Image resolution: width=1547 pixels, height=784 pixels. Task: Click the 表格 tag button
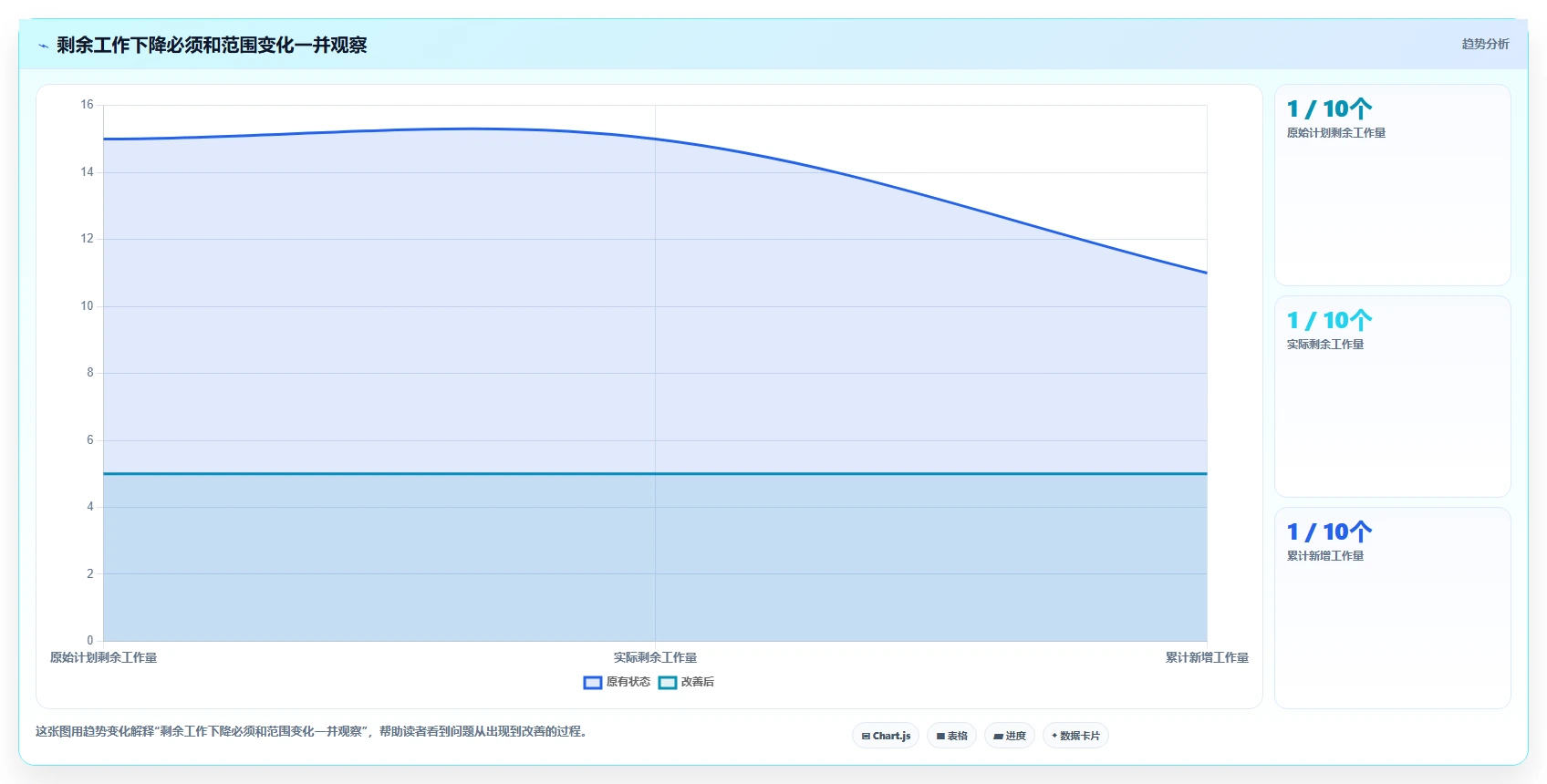(x=952, y=736)
